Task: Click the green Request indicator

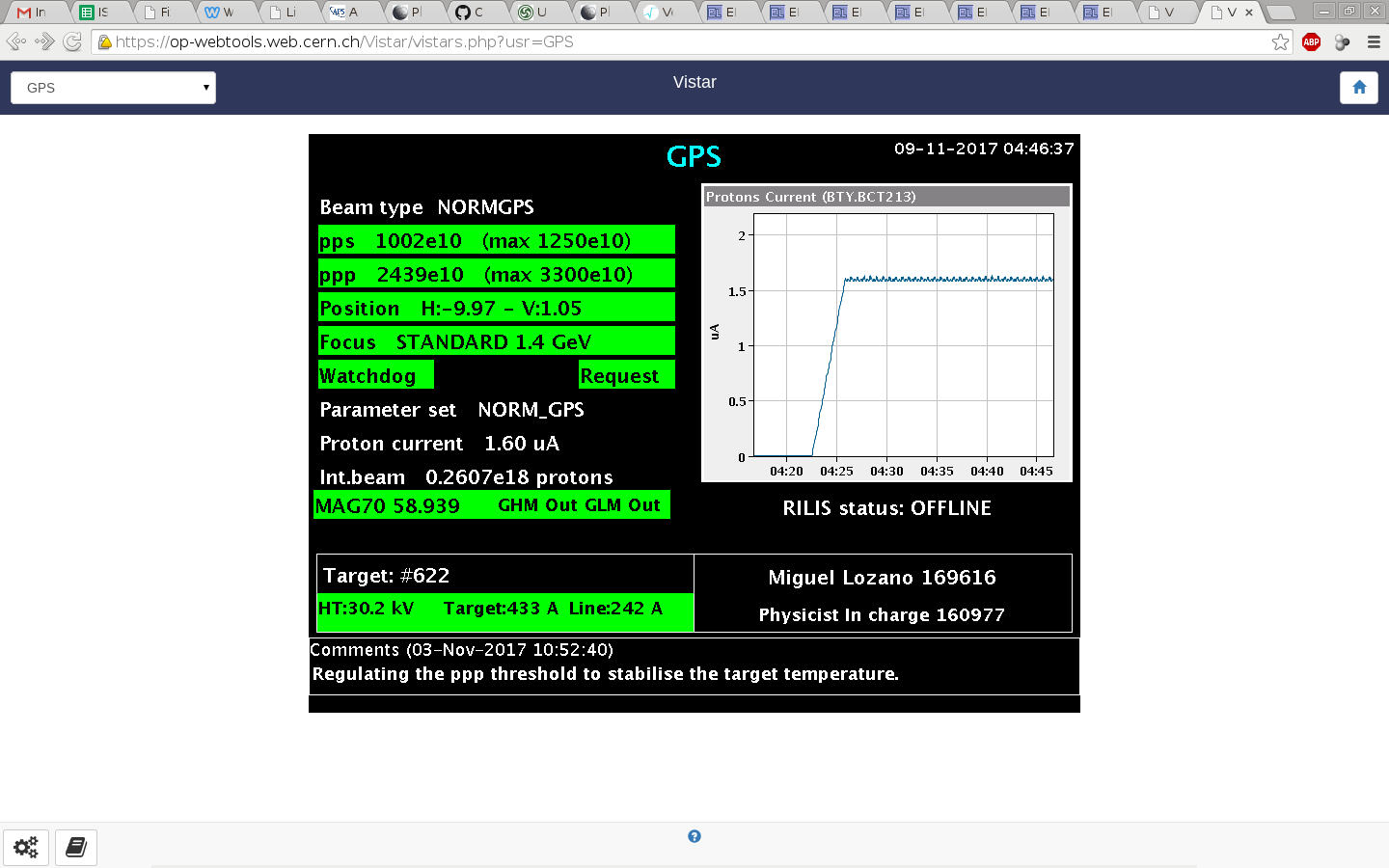Action: 625,375
